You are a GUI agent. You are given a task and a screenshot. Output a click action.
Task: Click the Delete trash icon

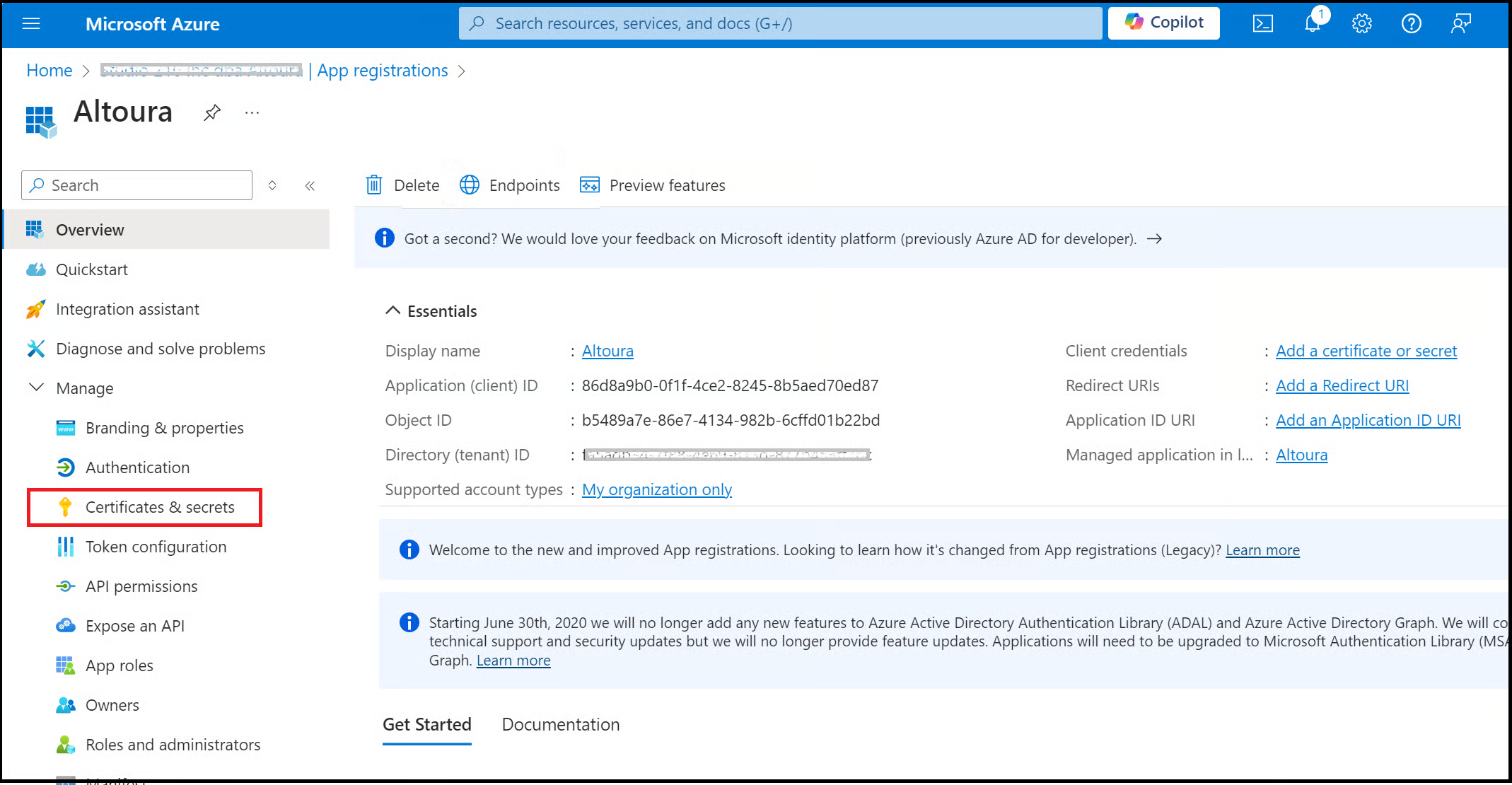tap(374, 185)
